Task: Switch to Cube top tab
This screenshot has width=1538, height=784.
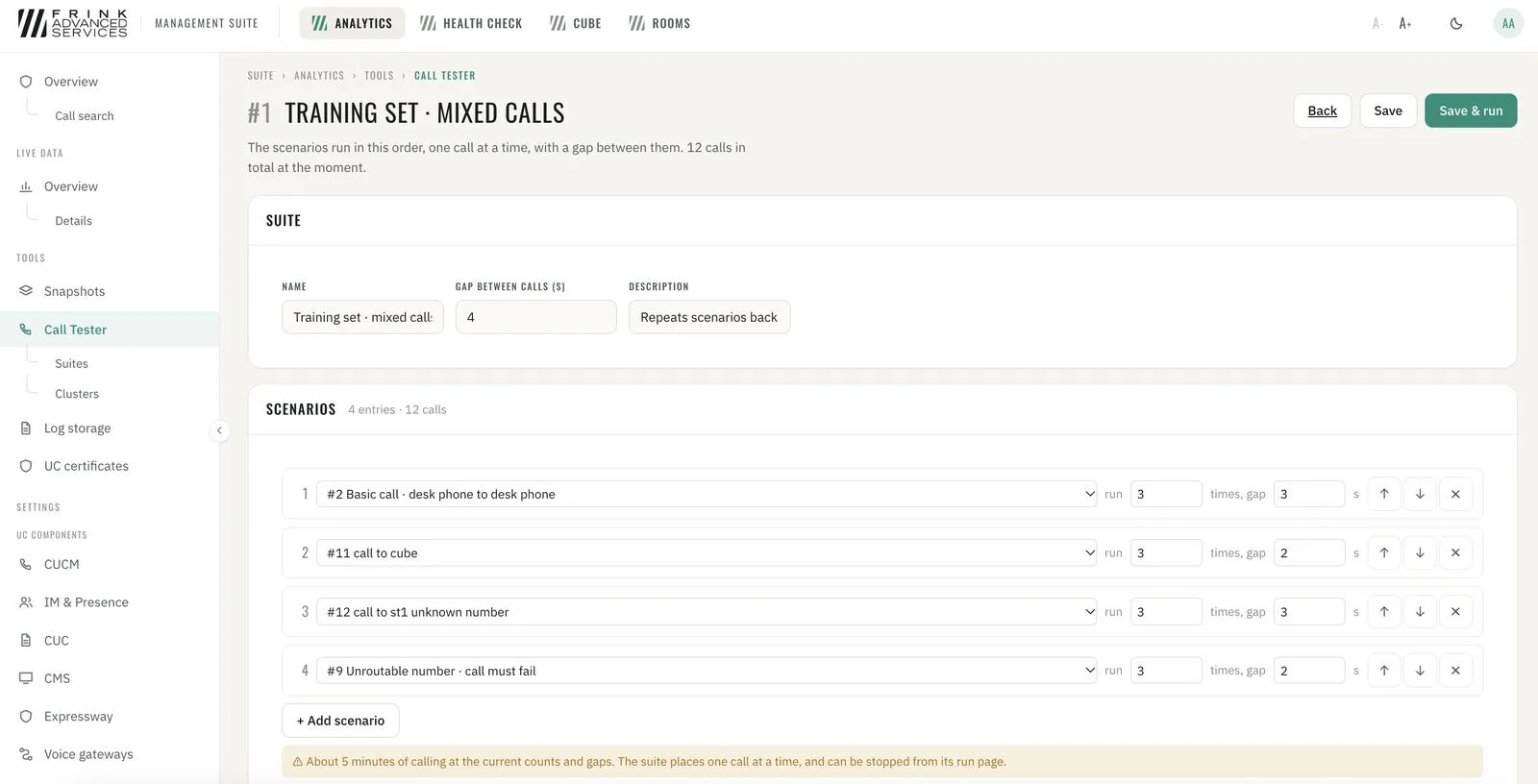Action: pos(576,23)
